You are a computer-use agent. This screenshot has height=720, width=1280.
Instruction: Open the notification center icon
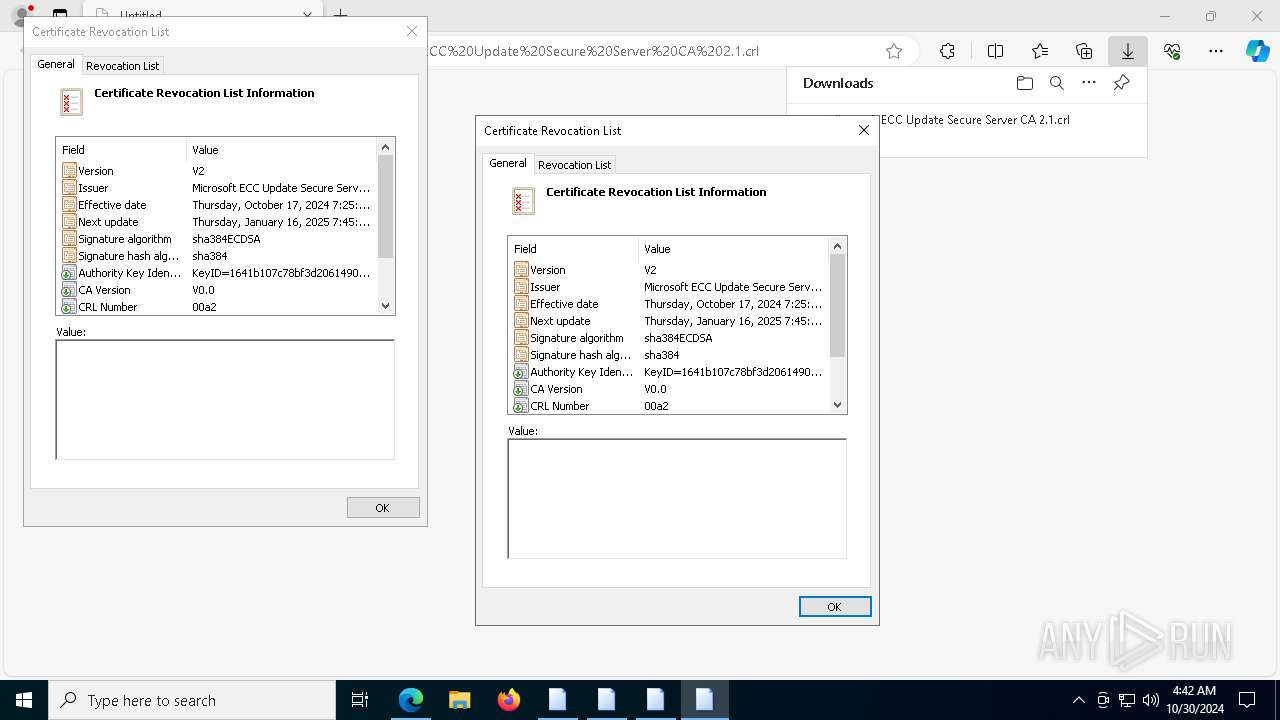pos(1247,700)
